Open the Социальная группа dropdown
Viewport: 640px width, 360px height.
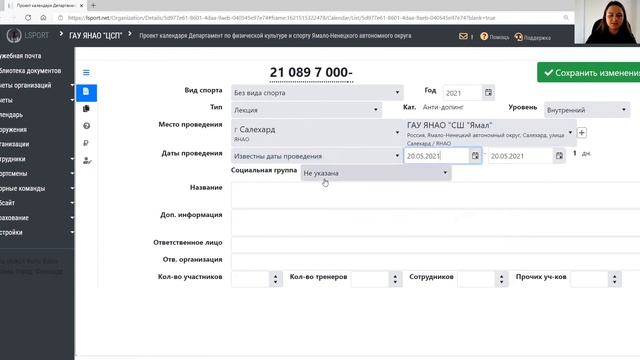tap(376, 173)
